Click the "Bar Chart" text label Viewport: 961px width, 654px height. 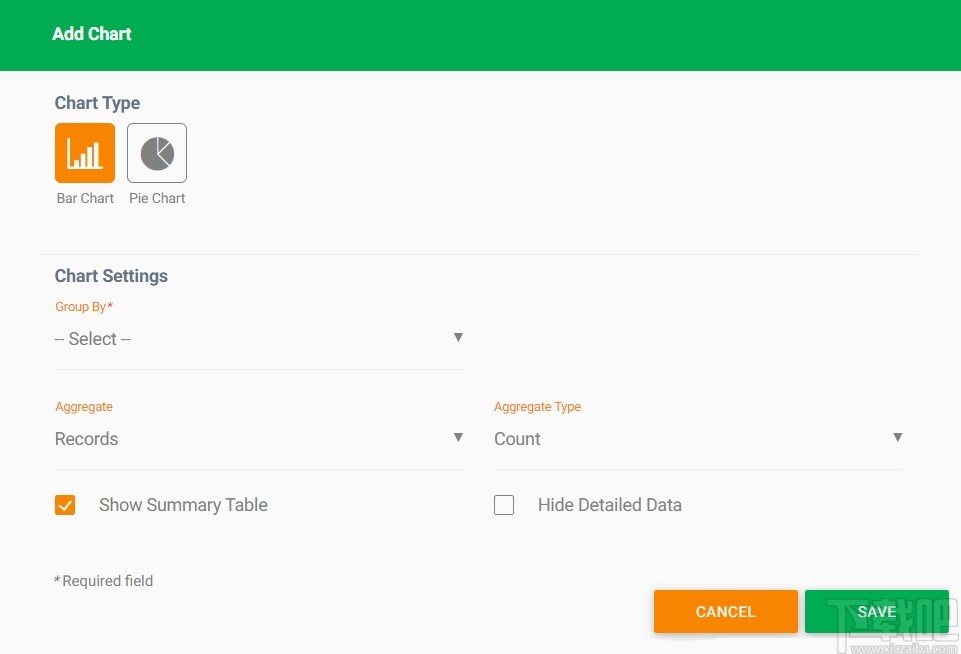(85, 198)
